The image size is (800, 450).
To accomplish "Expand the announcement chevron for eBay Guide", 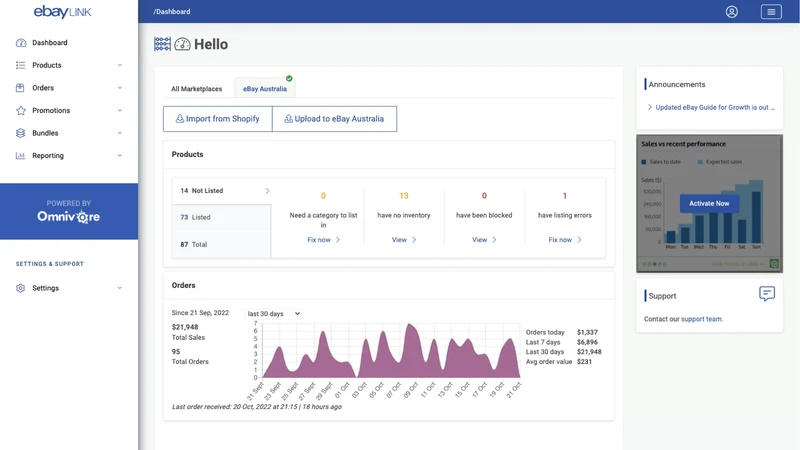I will click(649, 107).
